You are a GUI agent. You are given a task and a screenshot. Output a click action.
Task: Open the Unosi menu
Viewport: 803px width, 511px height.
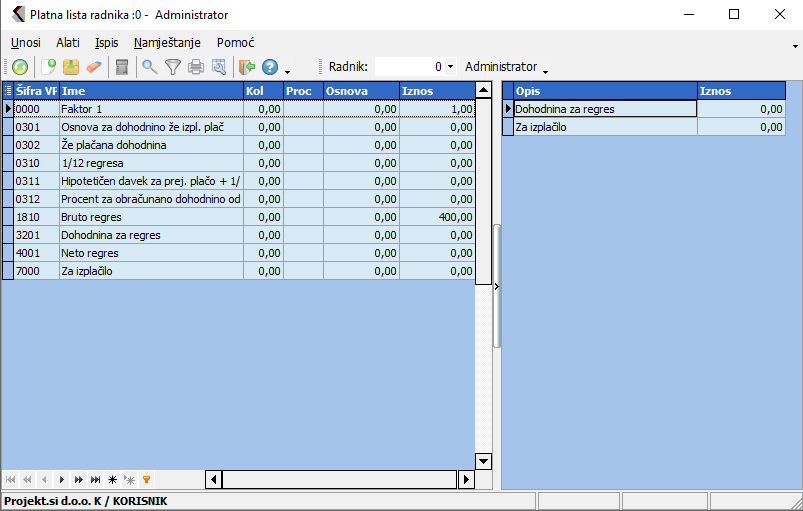tap(26, 43)
